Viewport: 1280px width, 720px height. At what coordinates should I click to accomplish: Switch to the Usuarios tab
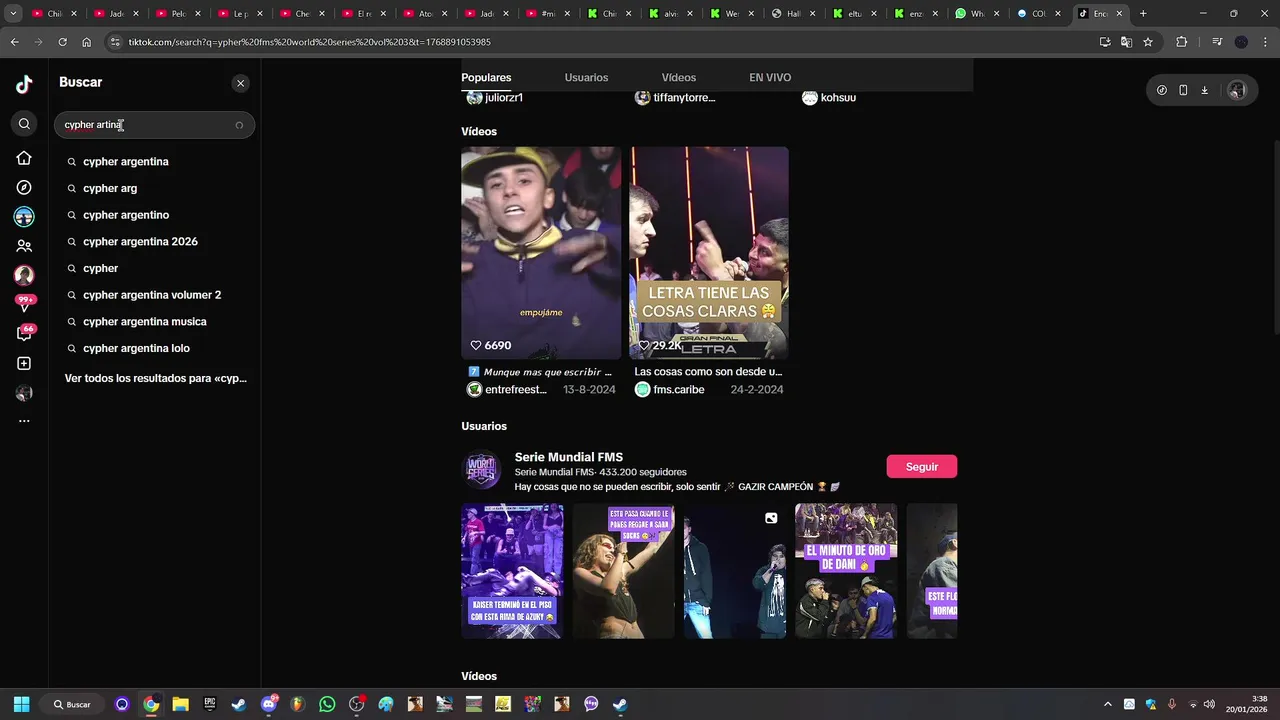click(586, 77)
